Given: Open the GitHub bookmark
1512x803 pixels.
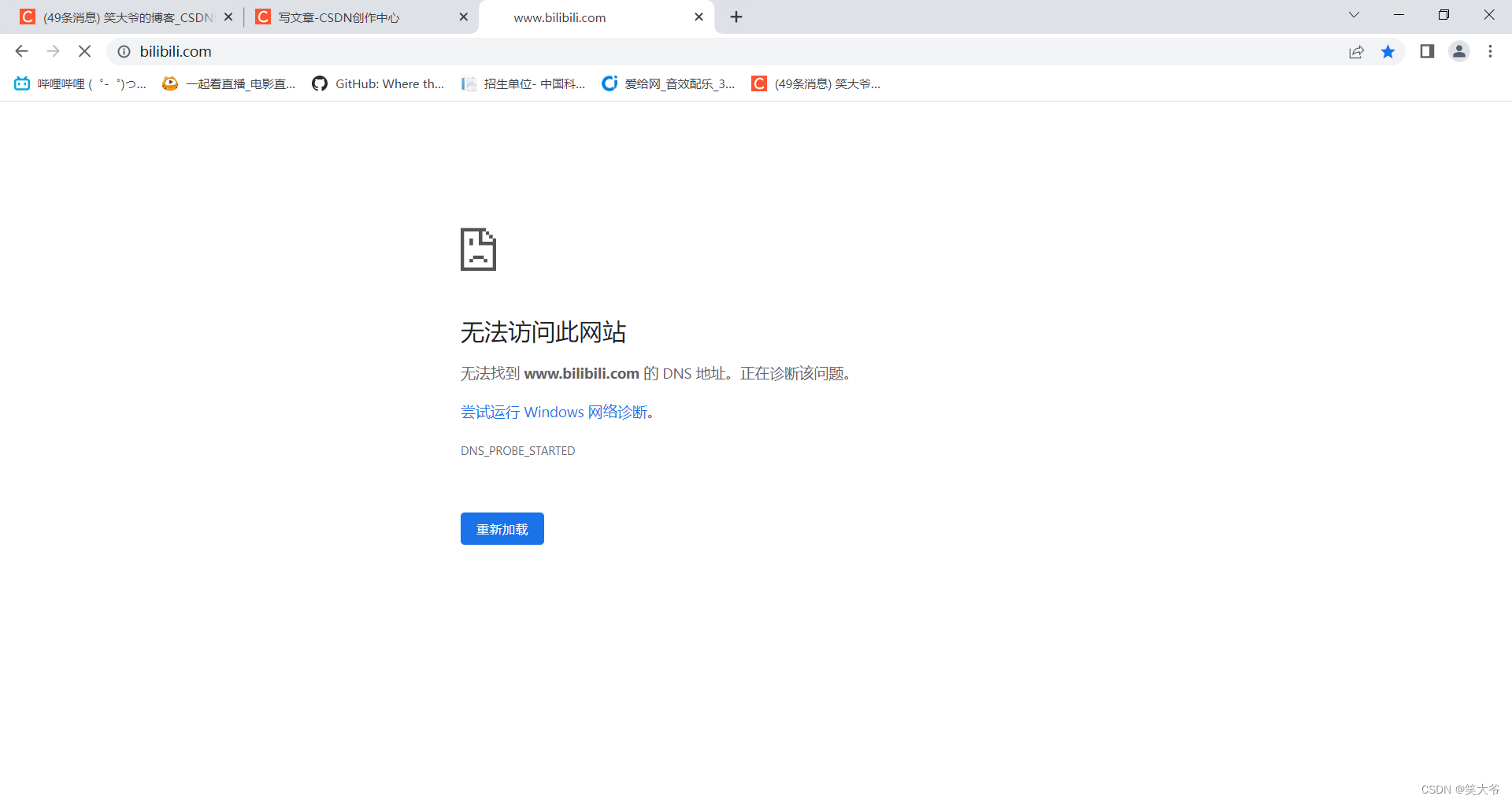Looking at the screenshot, I should pos(378,83).
